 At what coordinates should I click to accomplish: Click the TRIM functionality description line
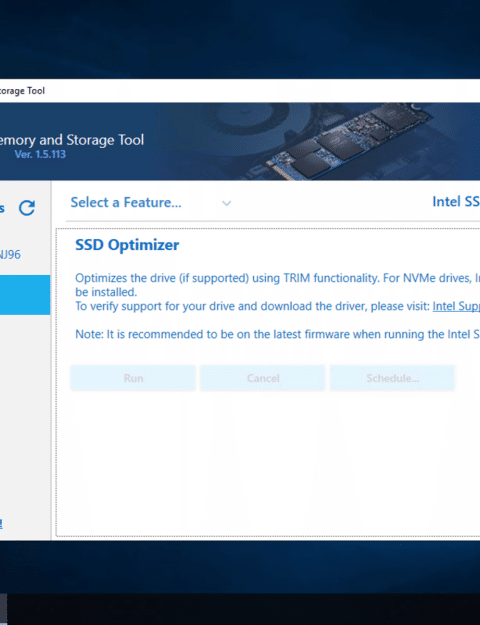tap(277, 278)
